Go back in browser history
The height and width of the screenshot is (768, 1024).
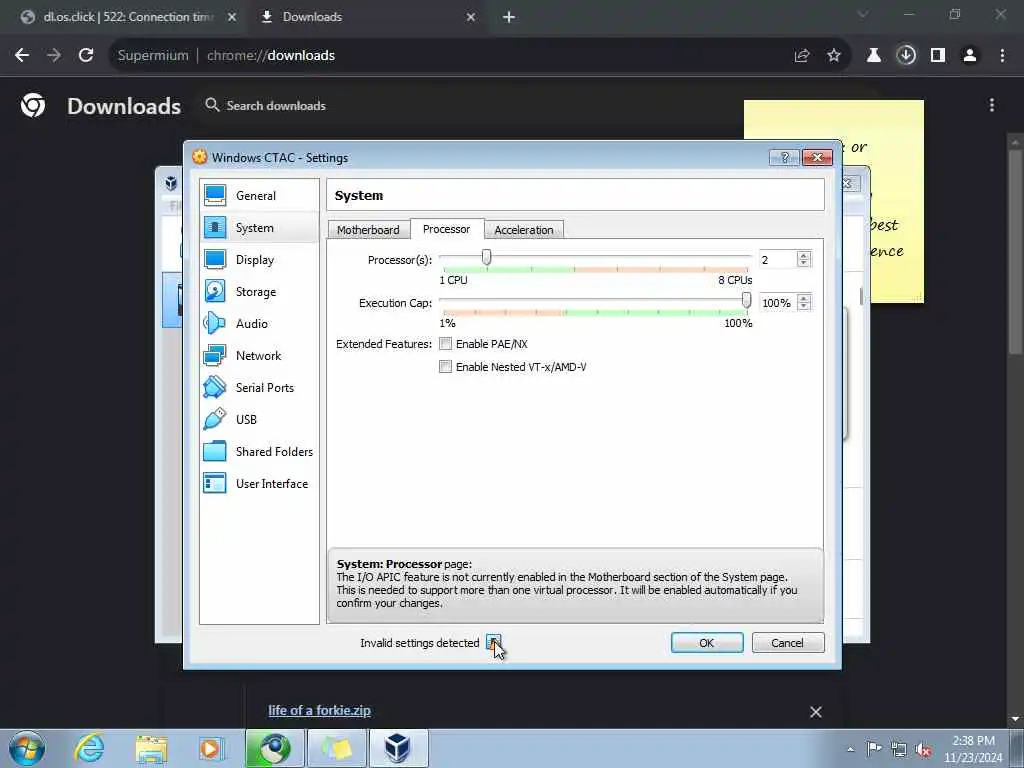click(x=22, y=56)
